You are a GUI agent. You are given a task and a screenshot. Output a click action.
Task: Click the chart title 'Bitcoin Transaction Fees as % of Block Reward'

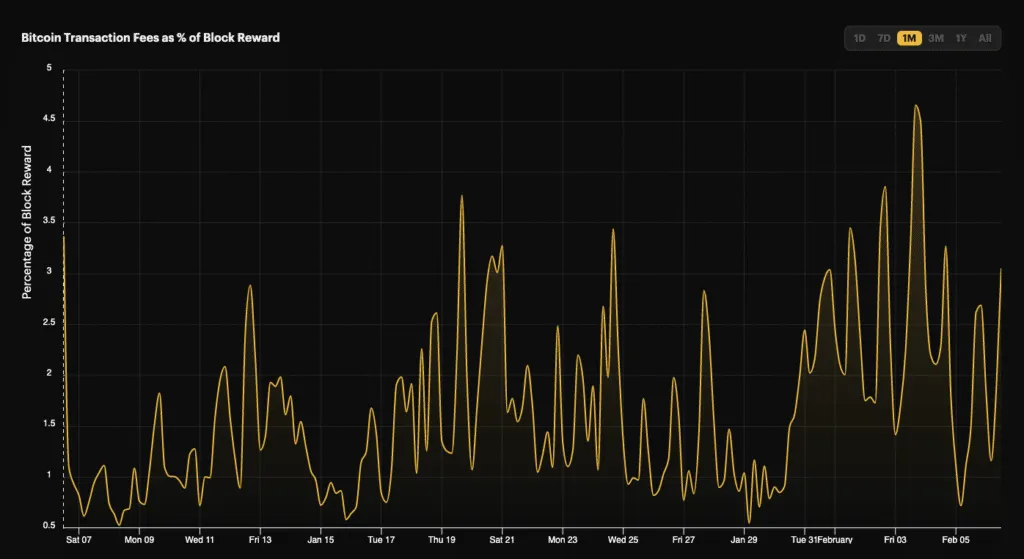(151, 38)
